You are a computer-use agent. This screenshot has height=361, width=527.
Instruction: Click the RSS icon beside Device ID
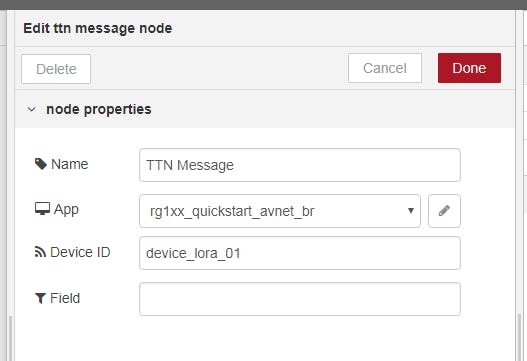40,252
